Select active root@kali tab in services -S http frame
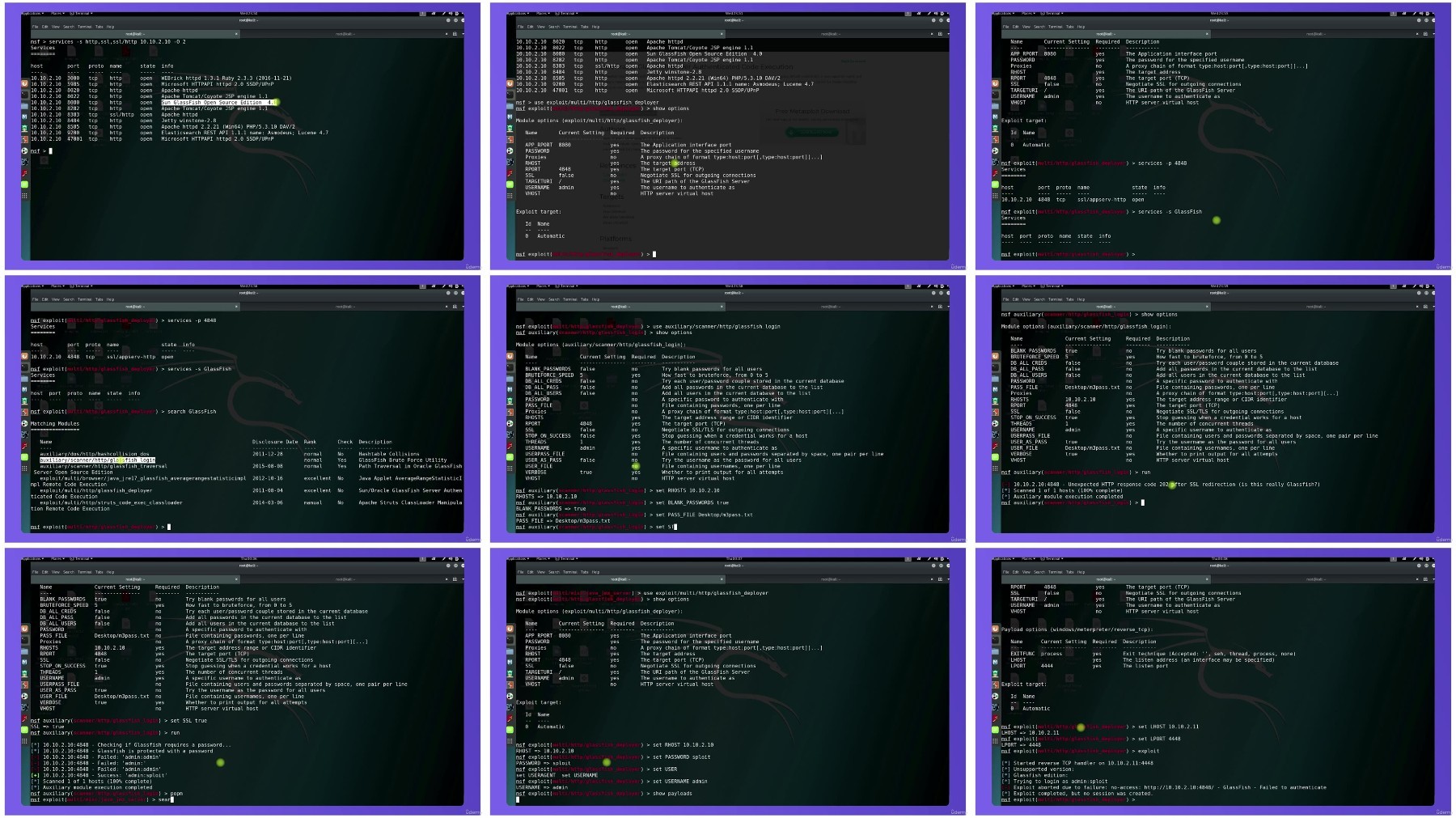The width and height of the screenshot is (1456, 818). pos(134,34)
